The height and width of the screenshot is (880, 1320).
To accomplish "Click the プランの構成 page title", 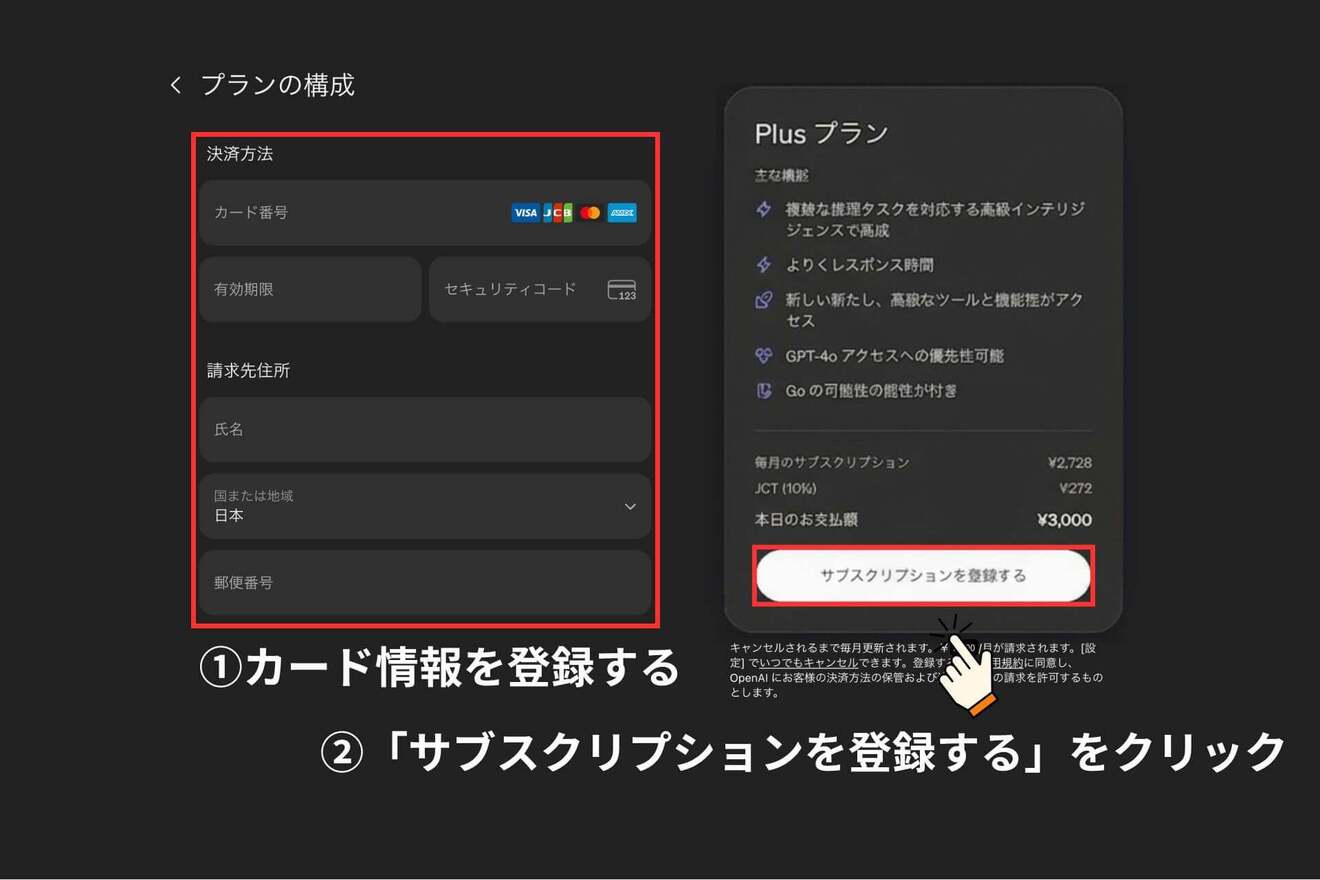I will [278, 85].
